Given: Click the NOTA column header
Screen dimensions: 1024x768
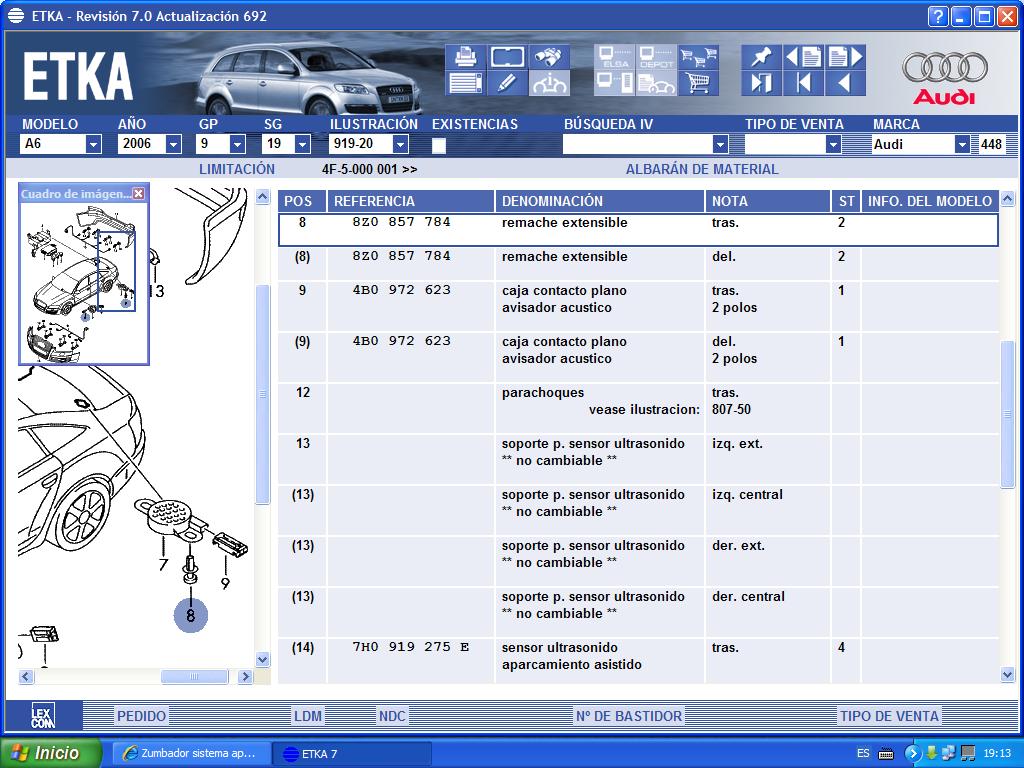Looking at the screenshot, I should tap(767, 201).
